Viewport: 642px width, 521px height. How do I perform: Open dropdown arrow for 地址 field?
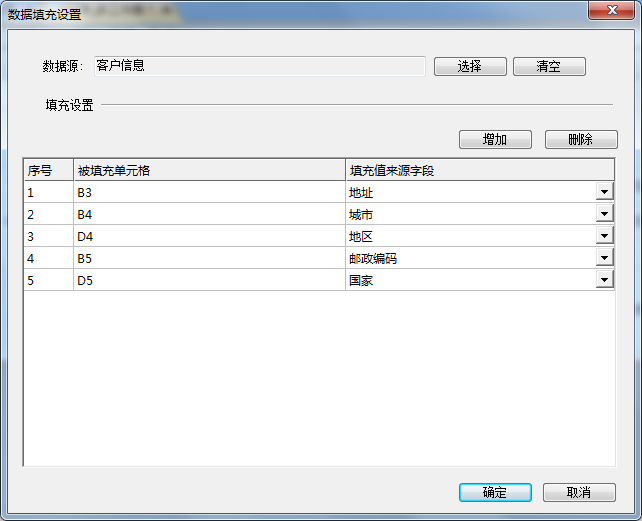604,192
